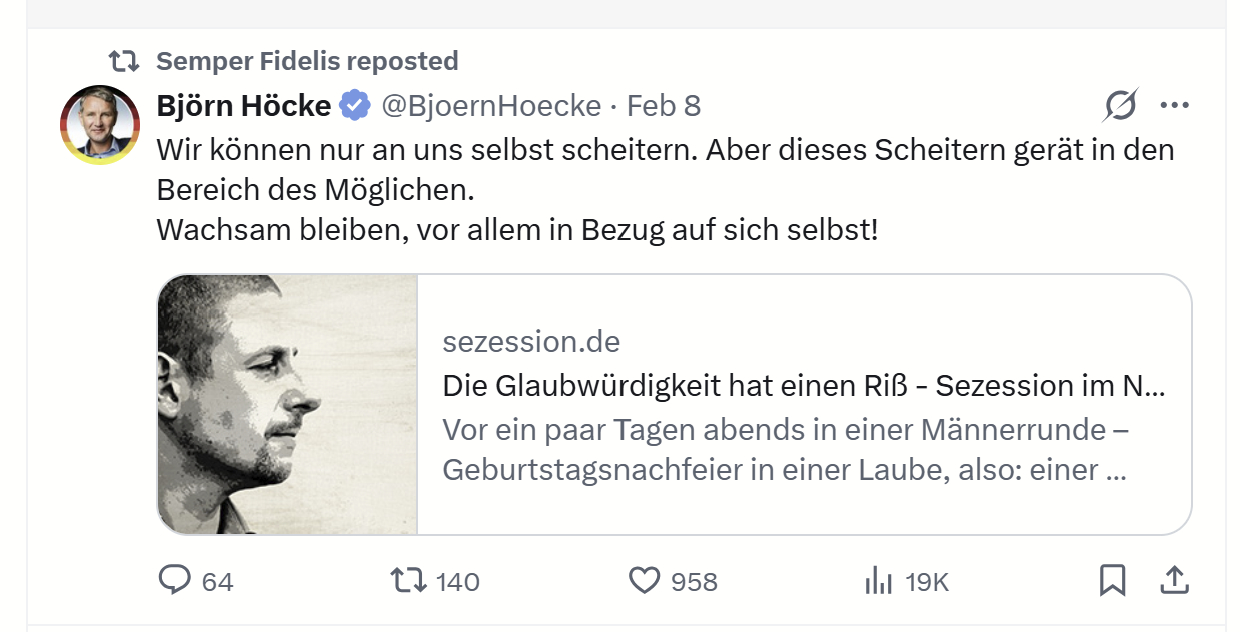Screen dimensions: 1240x632
Task: Click the Grok slashed-circle icon
Action: [x=1121, y=105]
